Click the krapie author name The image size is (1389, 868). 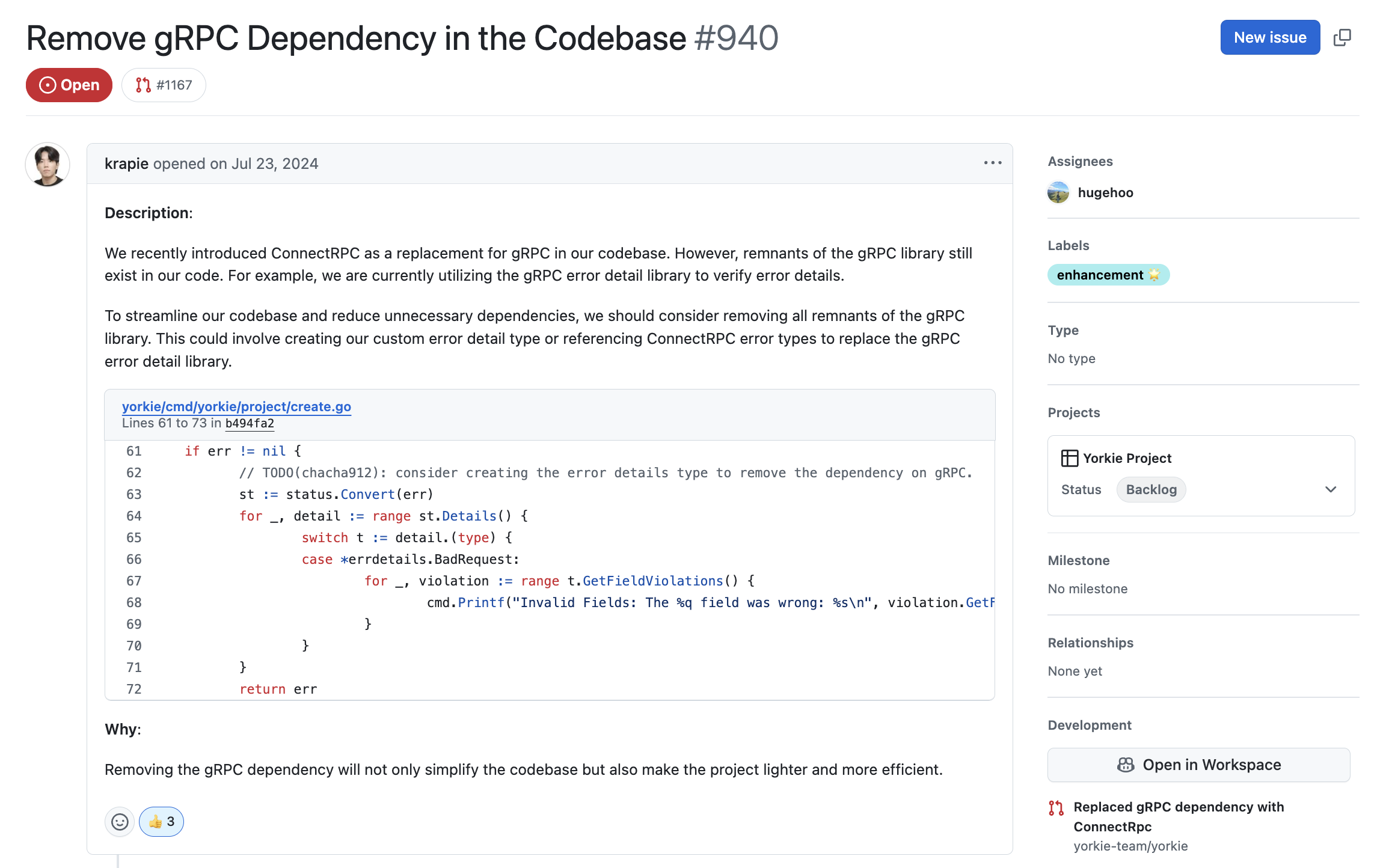(126, 164)
